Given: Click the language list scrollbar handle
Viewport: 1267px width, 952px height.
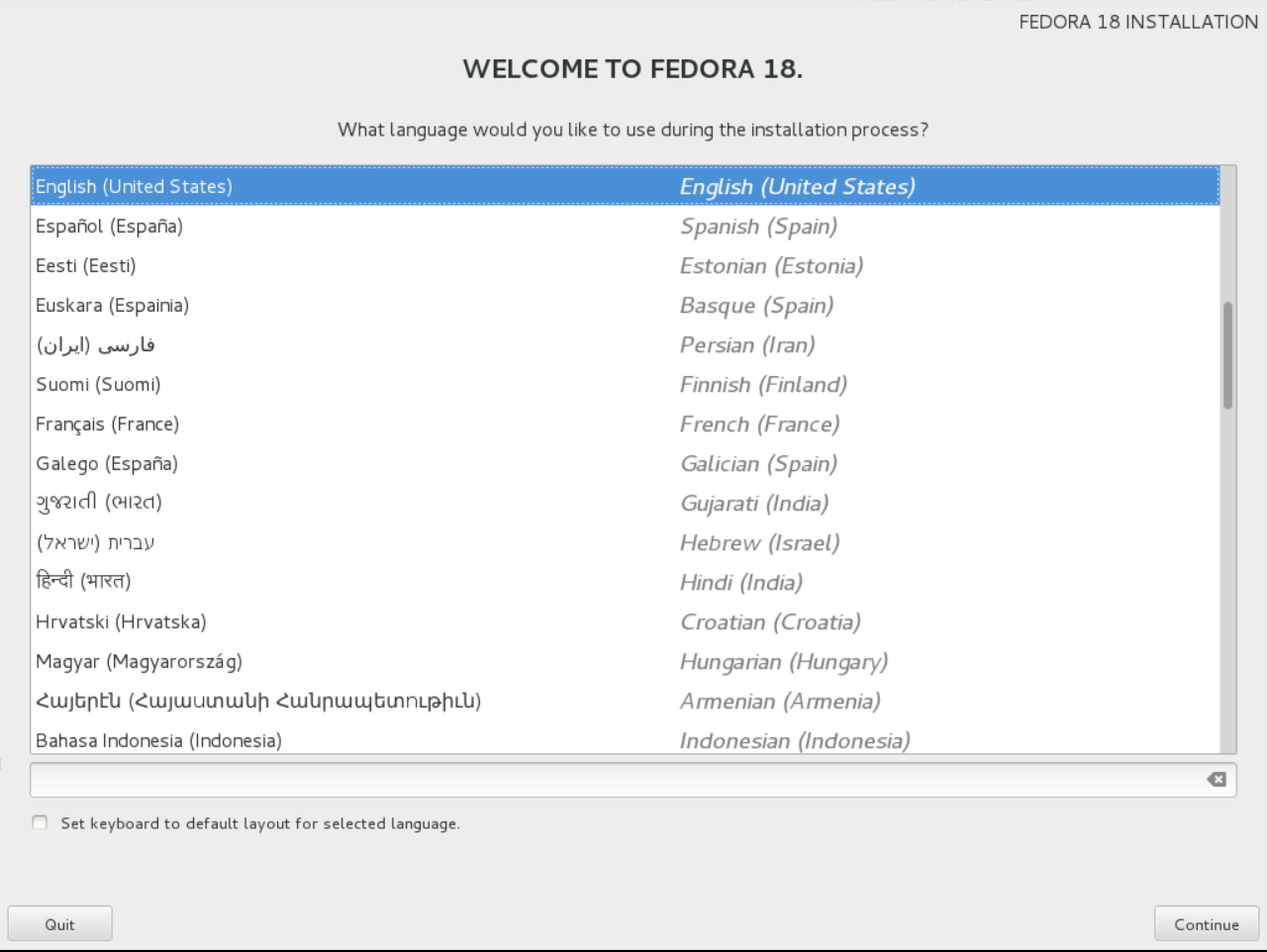Looking at the screenshot, I should tap(1227, 355).
